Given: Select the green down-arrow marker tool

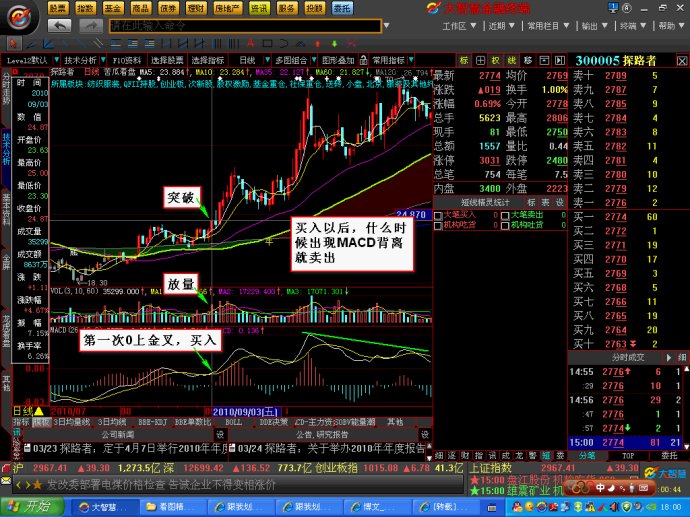Looking at the screenshot, I should pos(334,44).
